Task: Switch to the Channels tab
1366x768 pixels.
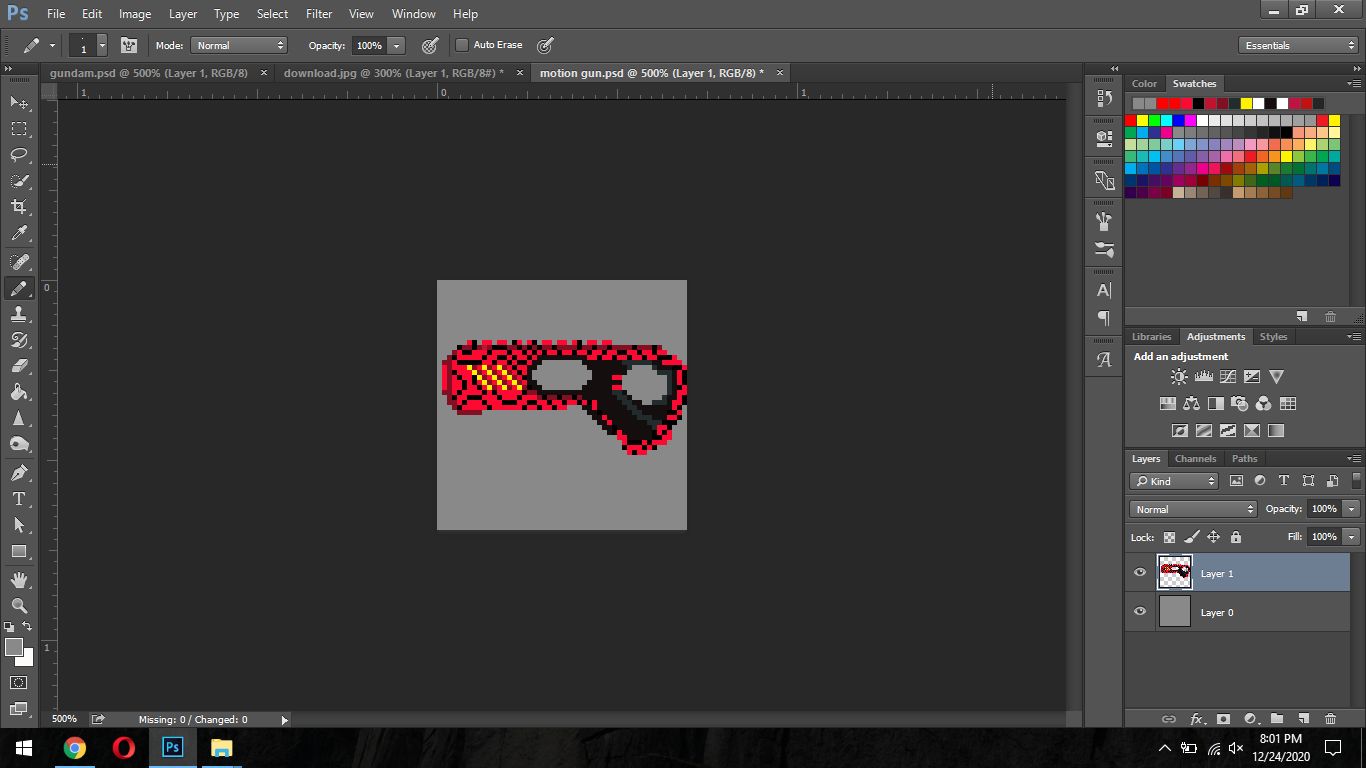Action: click(x=1195, y=459)
